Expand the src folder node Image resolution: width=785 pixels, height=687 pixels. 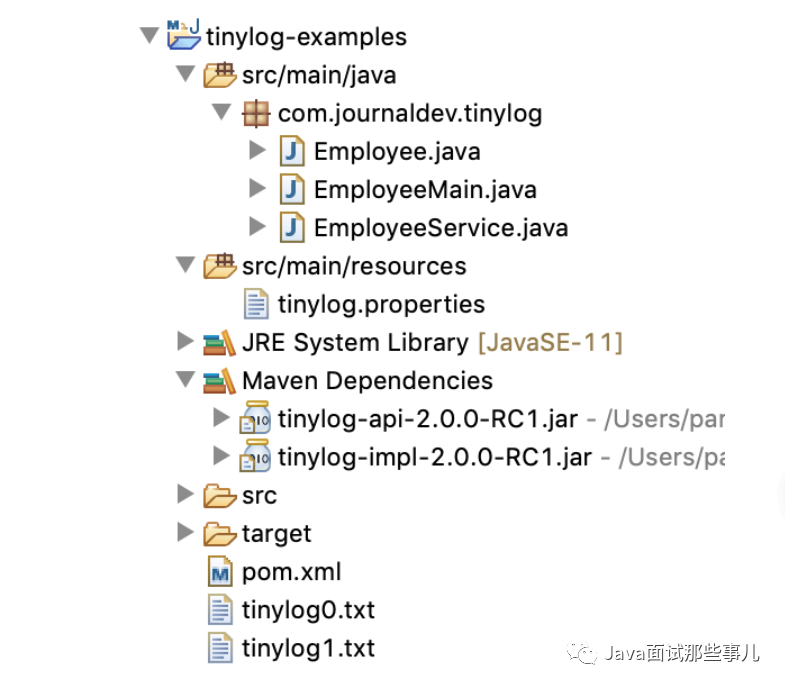pos(185,494)
